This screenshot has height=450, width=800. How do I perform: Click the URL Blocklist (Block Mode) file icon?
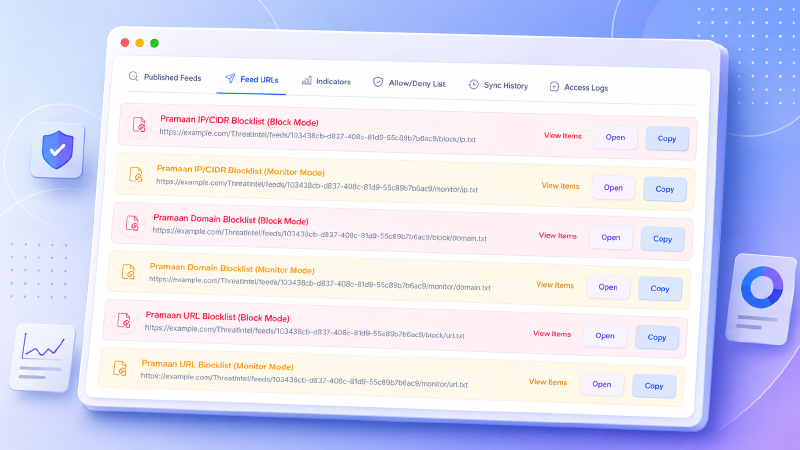click(x=124, y=320)
